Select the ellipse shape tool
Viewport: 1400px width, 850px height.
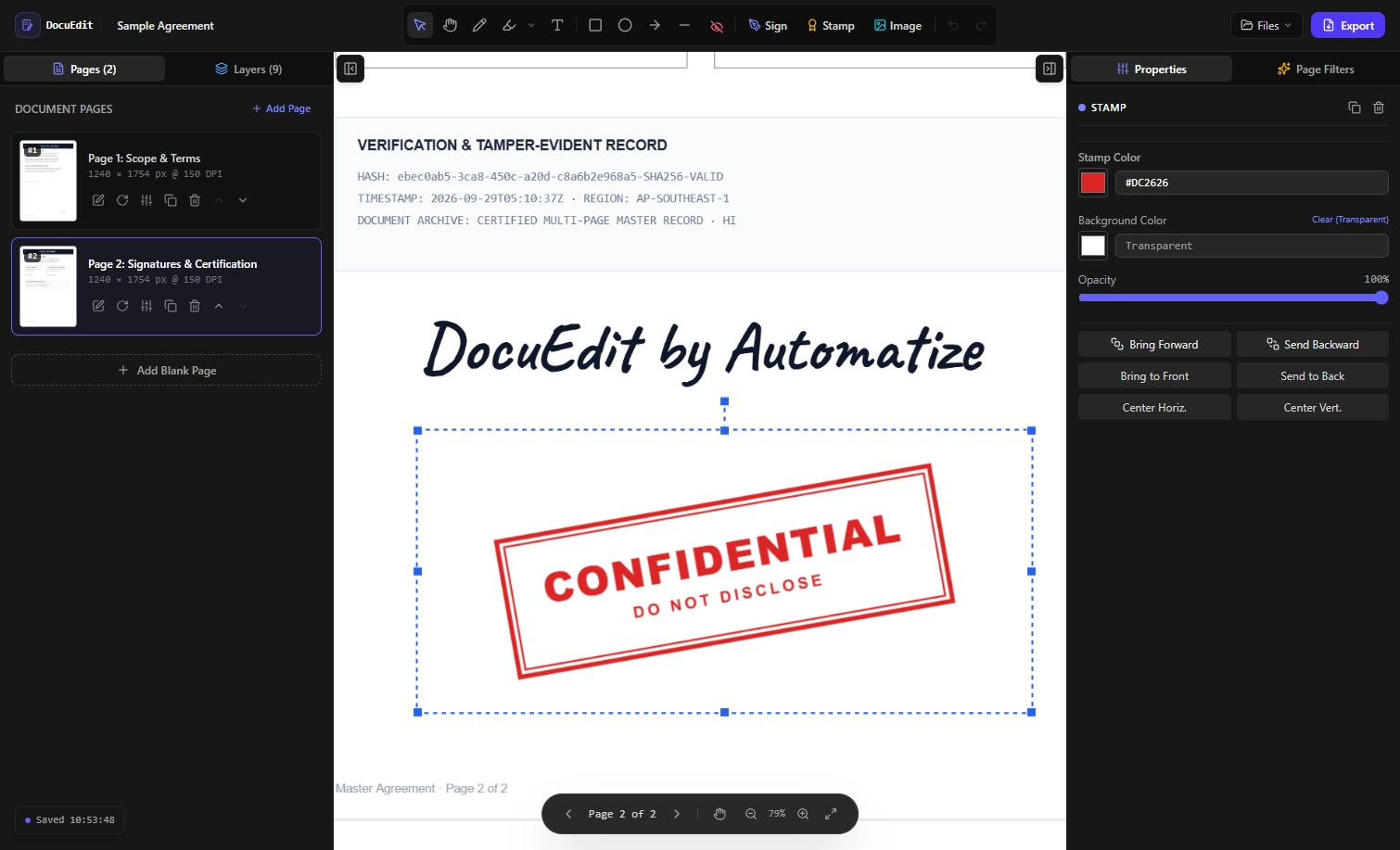(x=625, y=25)
